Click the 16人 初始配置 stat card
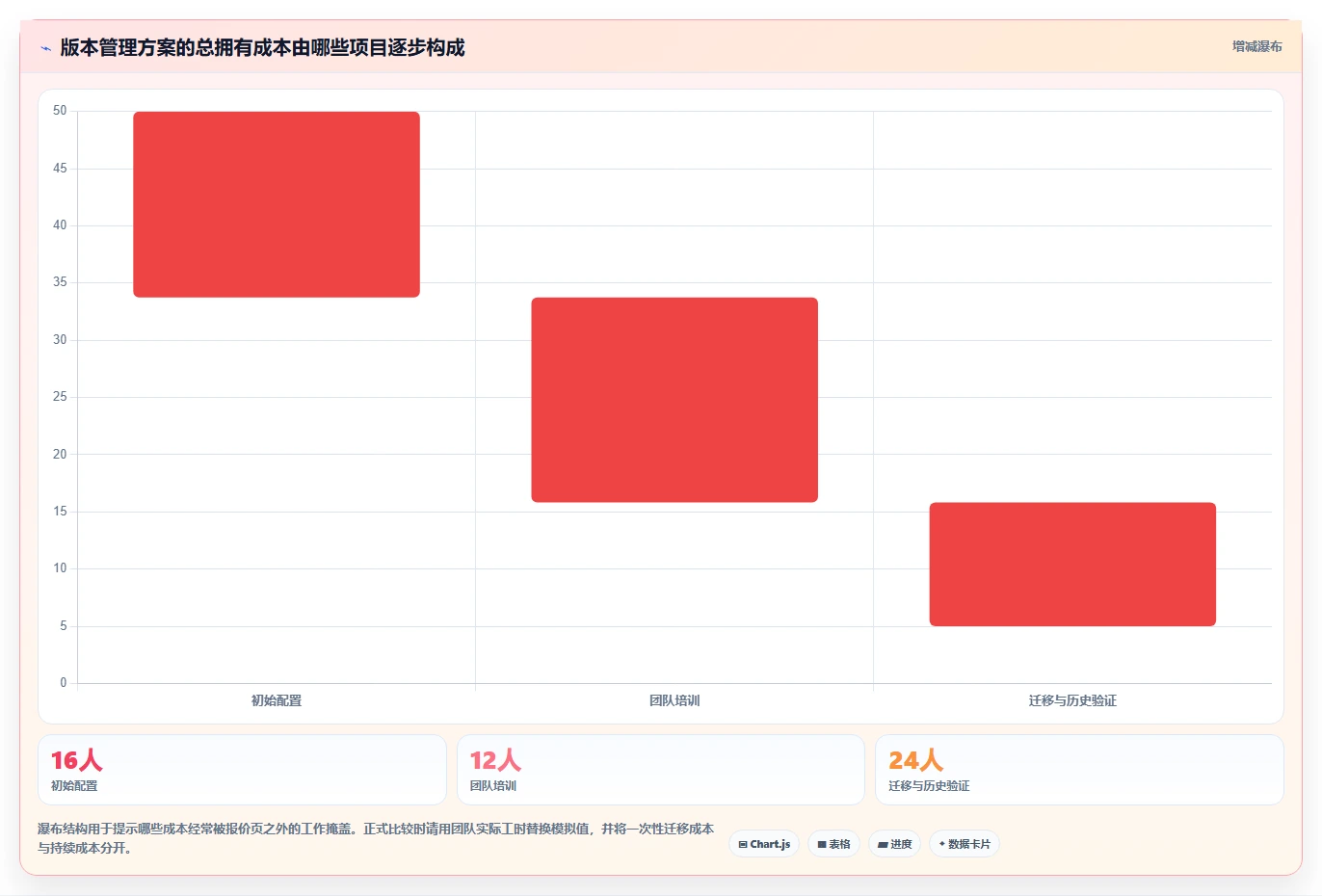The width and height of the screenshot is (1322, 896). coord(242,770)
